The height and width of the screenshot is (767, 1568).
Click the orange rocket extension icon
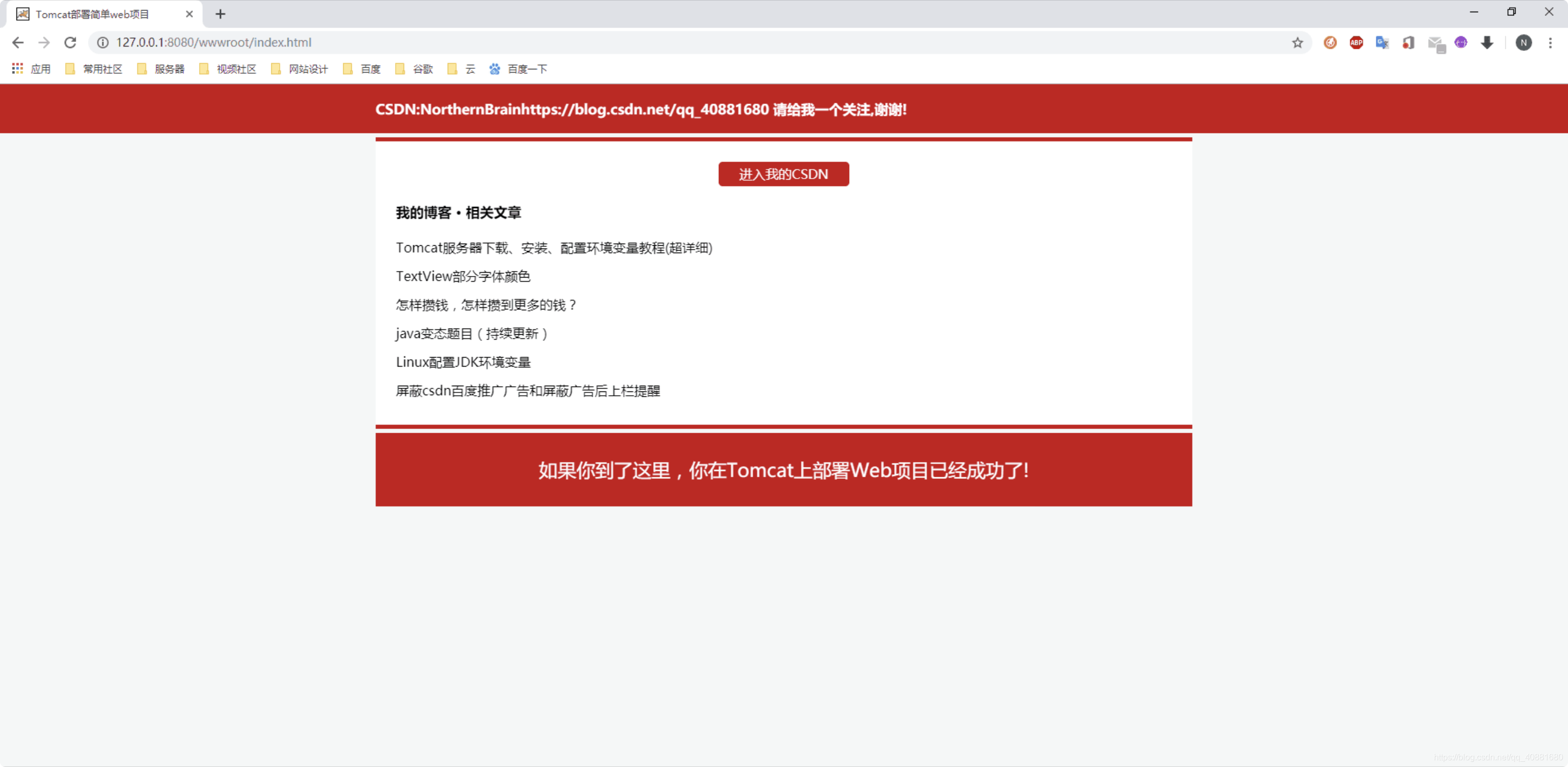pyautogui.click(x=1330, y=42)
